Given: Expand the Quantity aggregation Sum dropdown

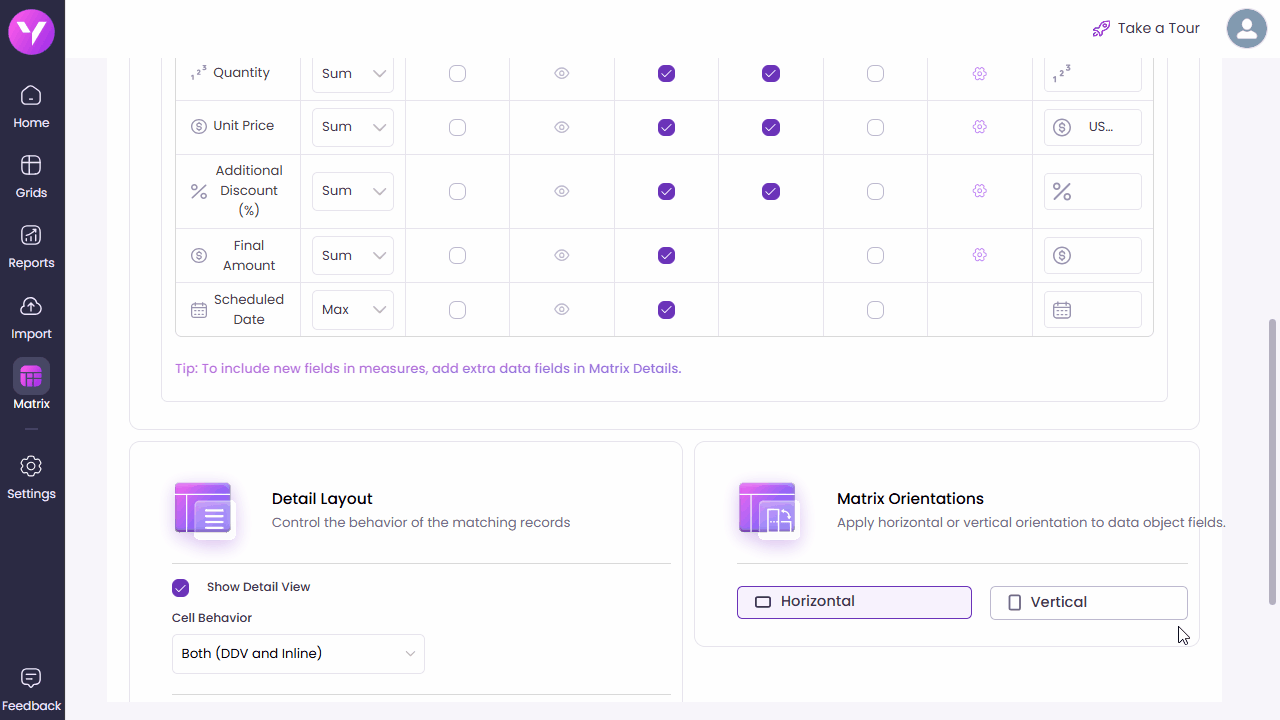Looking at the screenshot, I should pyautogui.click(x=353, y=73).
